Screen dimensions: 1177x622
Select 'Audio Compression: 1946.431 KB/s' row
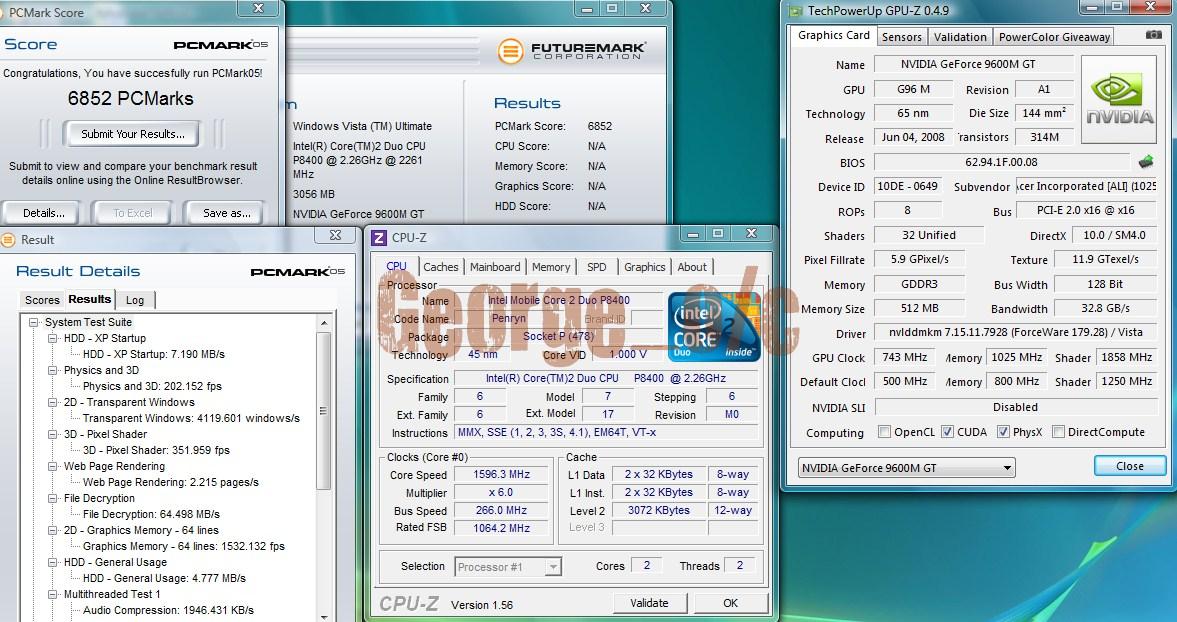(x=168, y=610)
